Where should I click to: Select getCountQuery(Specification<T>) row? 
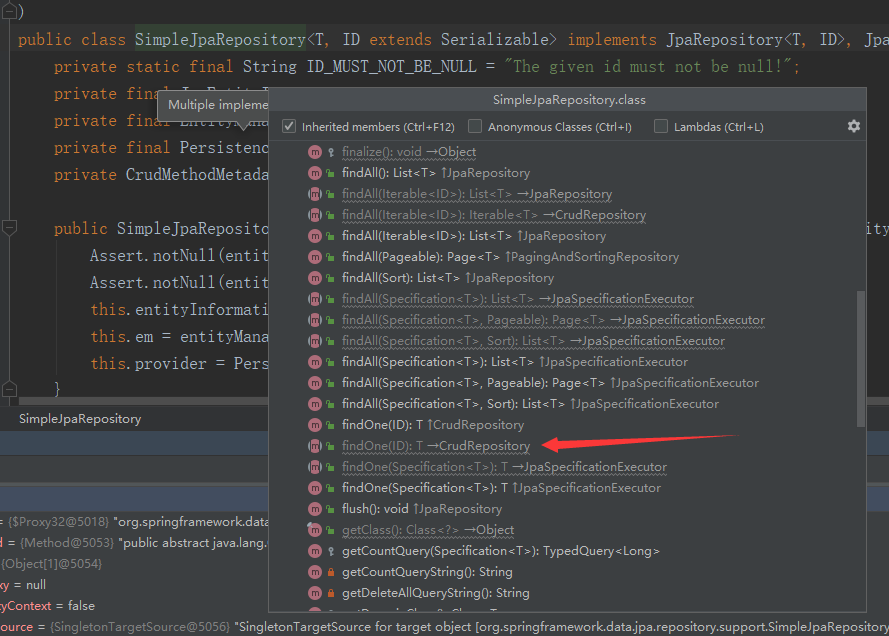pos(567,550)
